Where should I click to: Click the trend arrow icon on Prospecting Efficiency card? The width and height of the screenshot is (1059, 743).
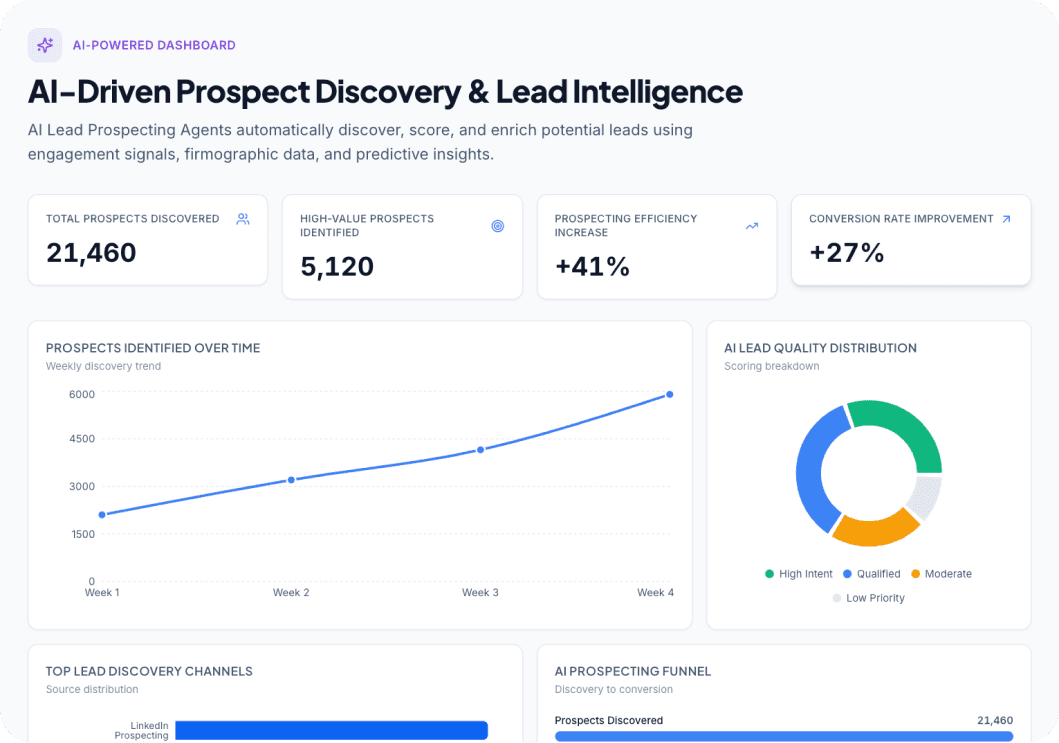(x=752, y=226)
